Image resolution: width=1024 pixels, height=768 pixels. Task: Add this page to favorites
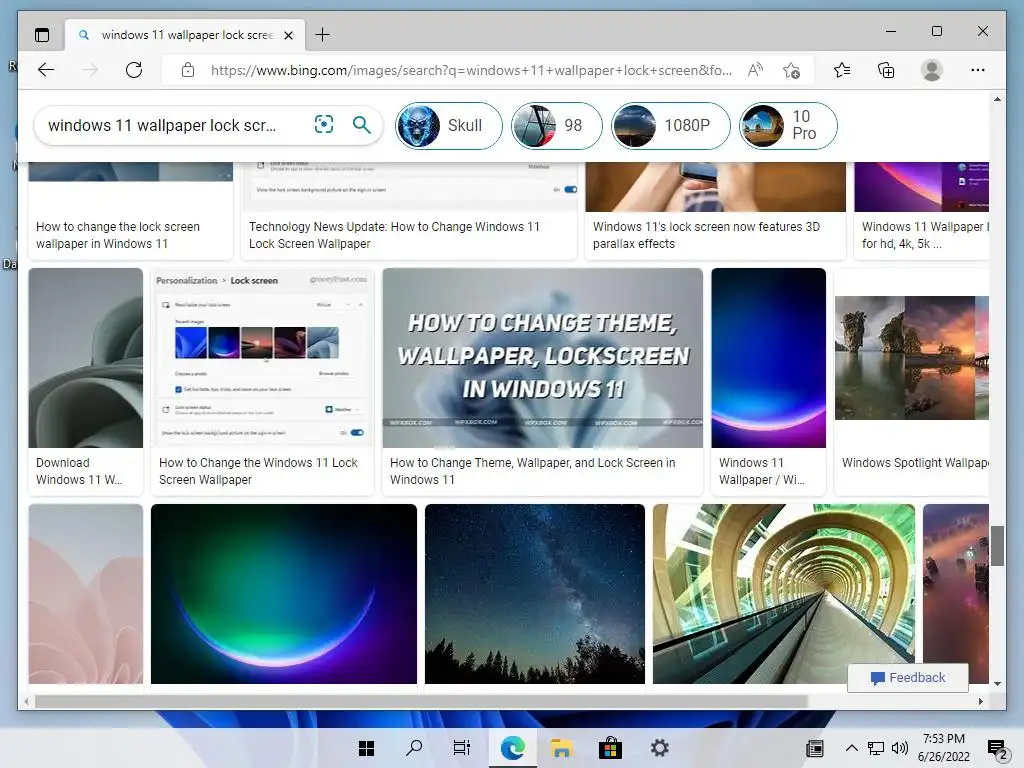click(792, 70)
